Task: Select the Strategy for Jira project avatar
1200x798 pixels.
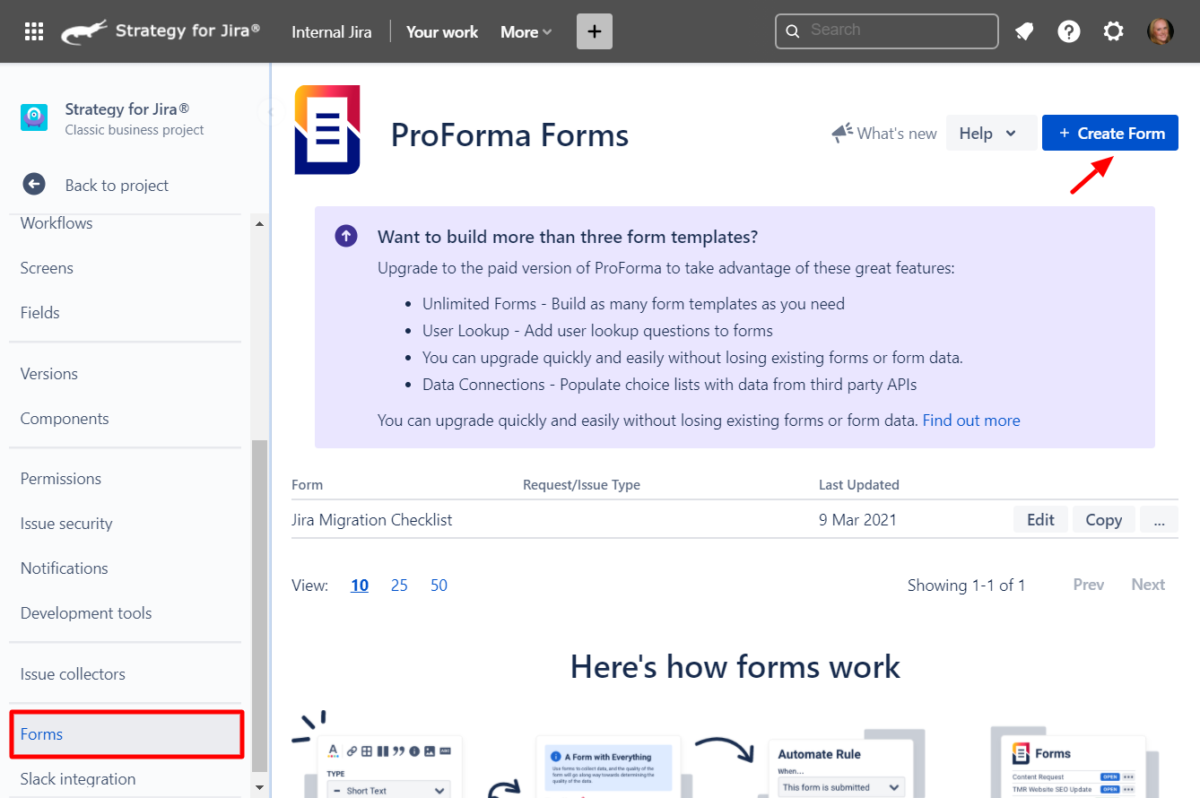Action: (x=33, y=117)
